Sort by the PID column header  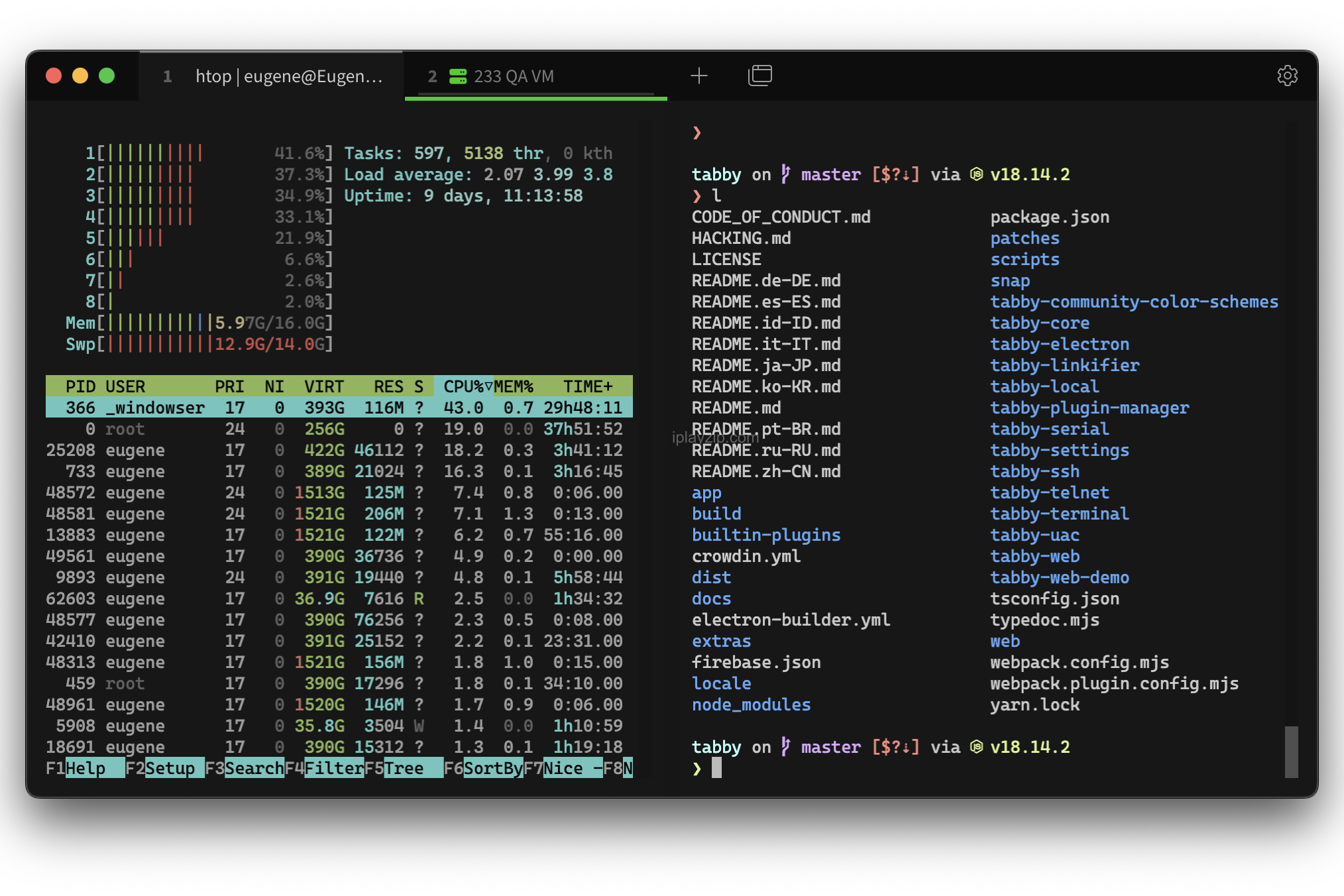pyautogui.click(x=80, y=386)
